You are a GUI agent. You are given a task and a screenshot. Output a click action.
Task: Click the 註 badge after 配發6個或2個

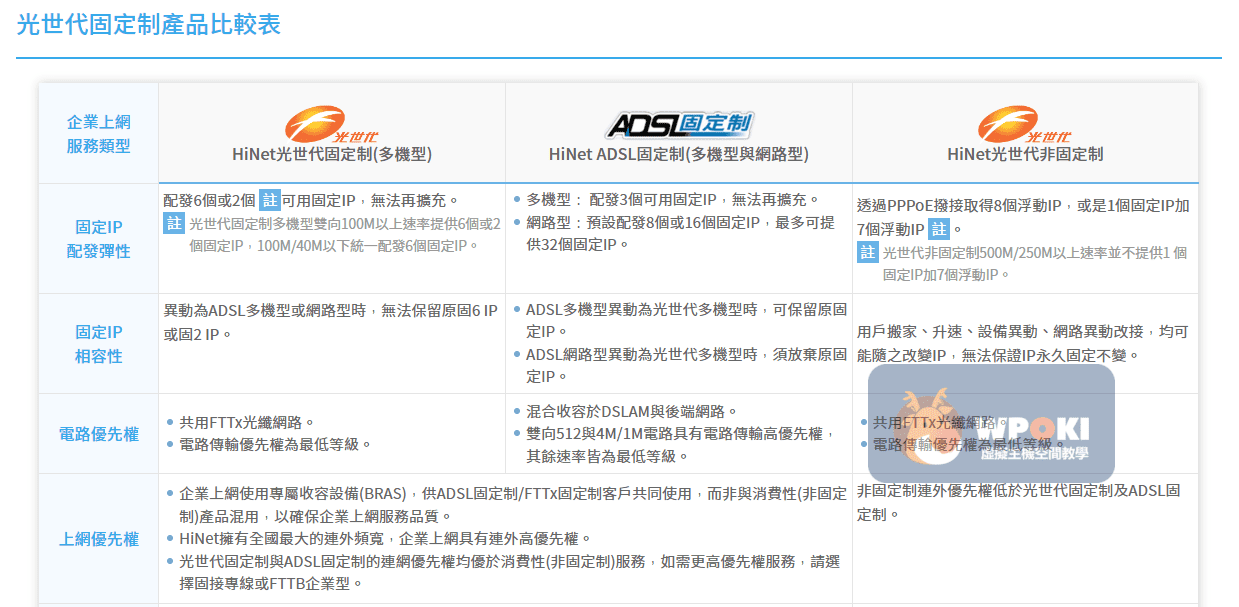[x=270, y=200]
